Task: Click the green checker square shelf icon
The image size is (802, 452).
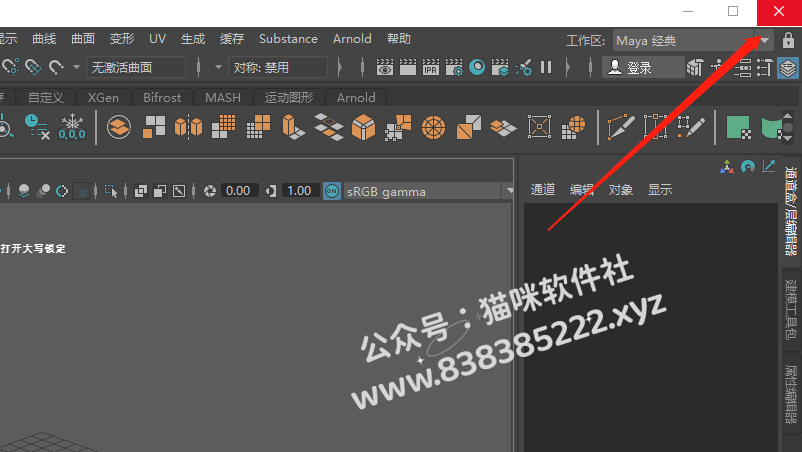Action: (x=738, y=127)
